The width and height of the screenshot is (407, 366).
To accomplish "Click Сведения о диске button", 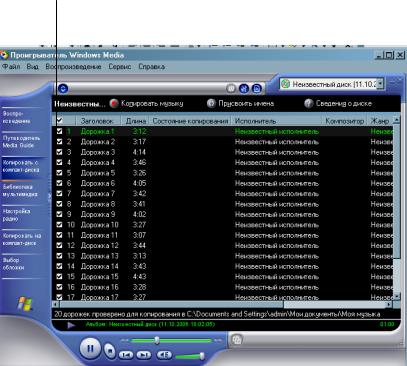I will (x=338, y=103).
